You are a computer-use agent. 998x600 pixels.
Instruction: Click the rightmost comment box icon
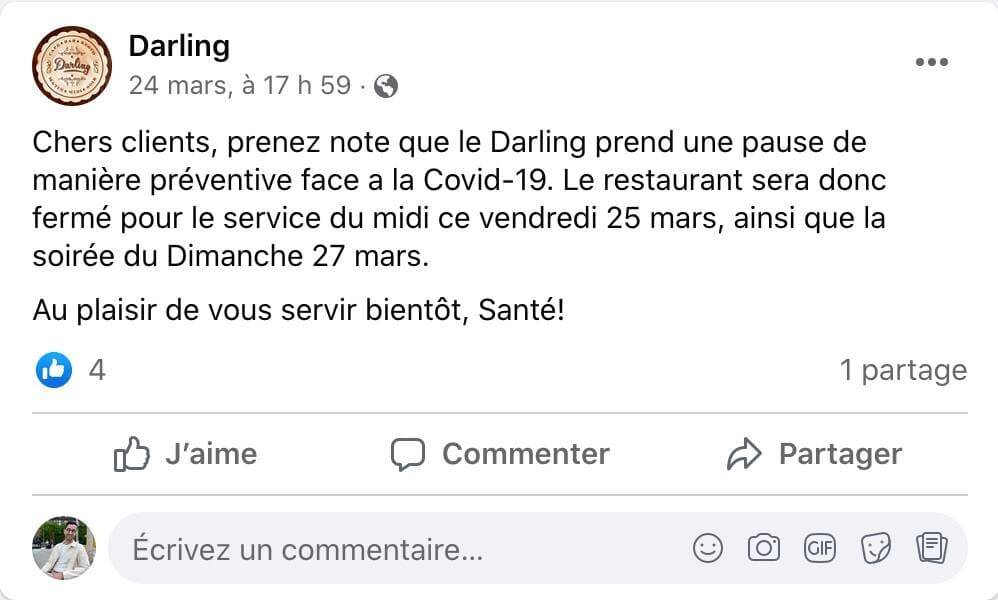click(x=931, y=548)
